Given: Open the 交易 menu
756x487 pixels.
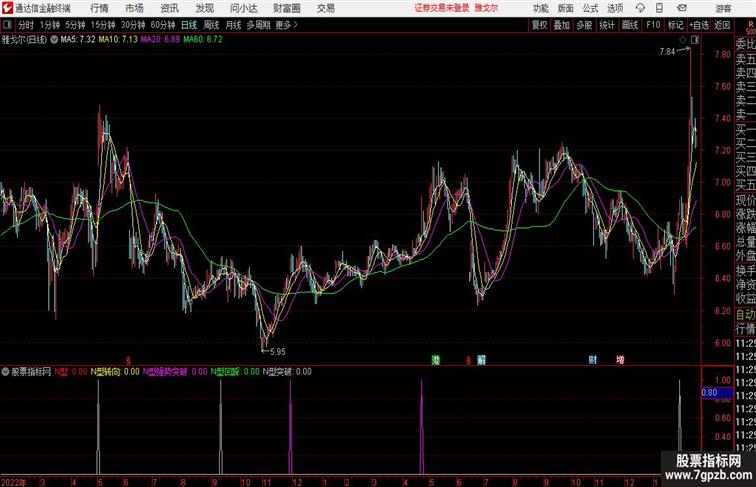Looking at the screenshot, I should pos(325,8).
